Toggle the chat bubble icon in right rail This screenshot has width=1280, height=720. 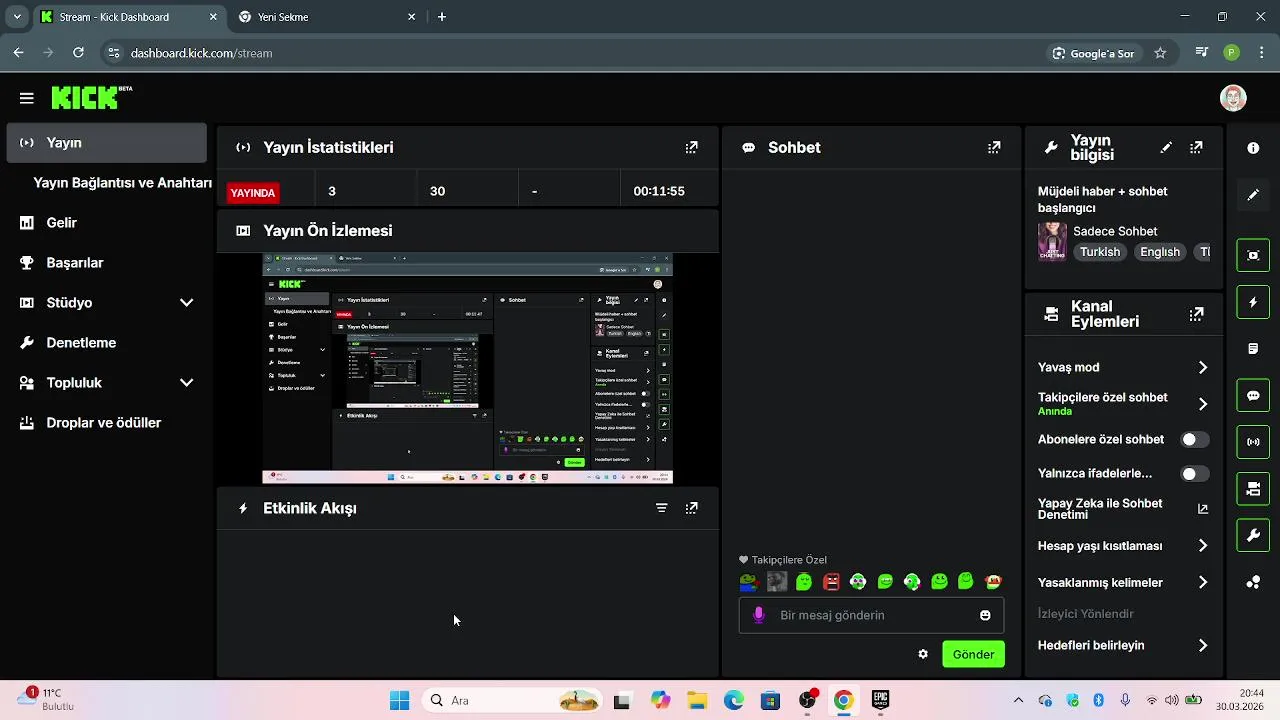(1253, 395)
